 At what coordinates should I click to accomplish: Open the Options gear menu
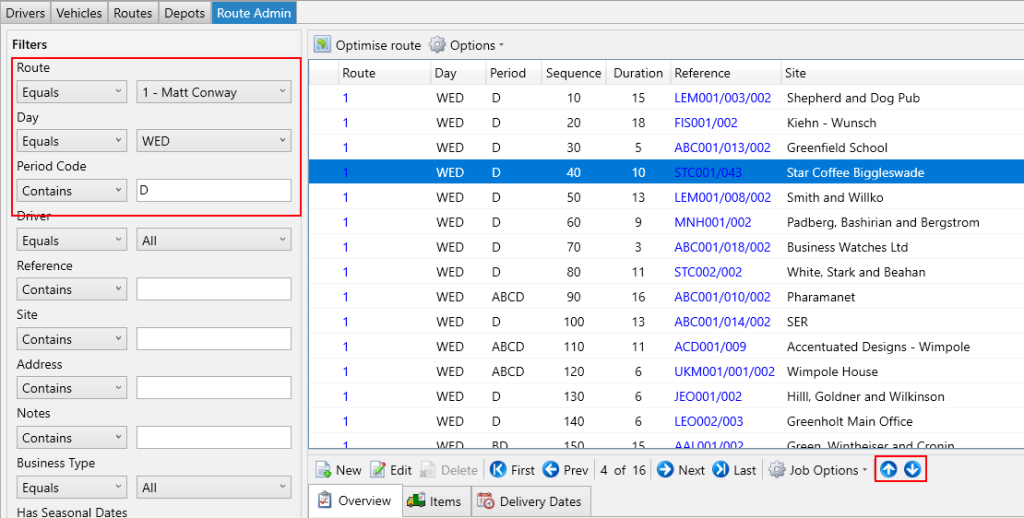438,45
